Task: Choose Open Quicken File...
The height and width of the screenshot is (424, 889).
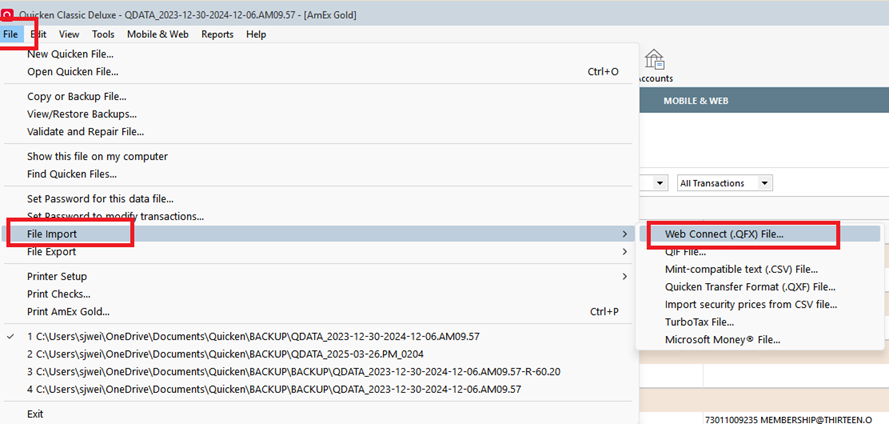Action: 73,72
